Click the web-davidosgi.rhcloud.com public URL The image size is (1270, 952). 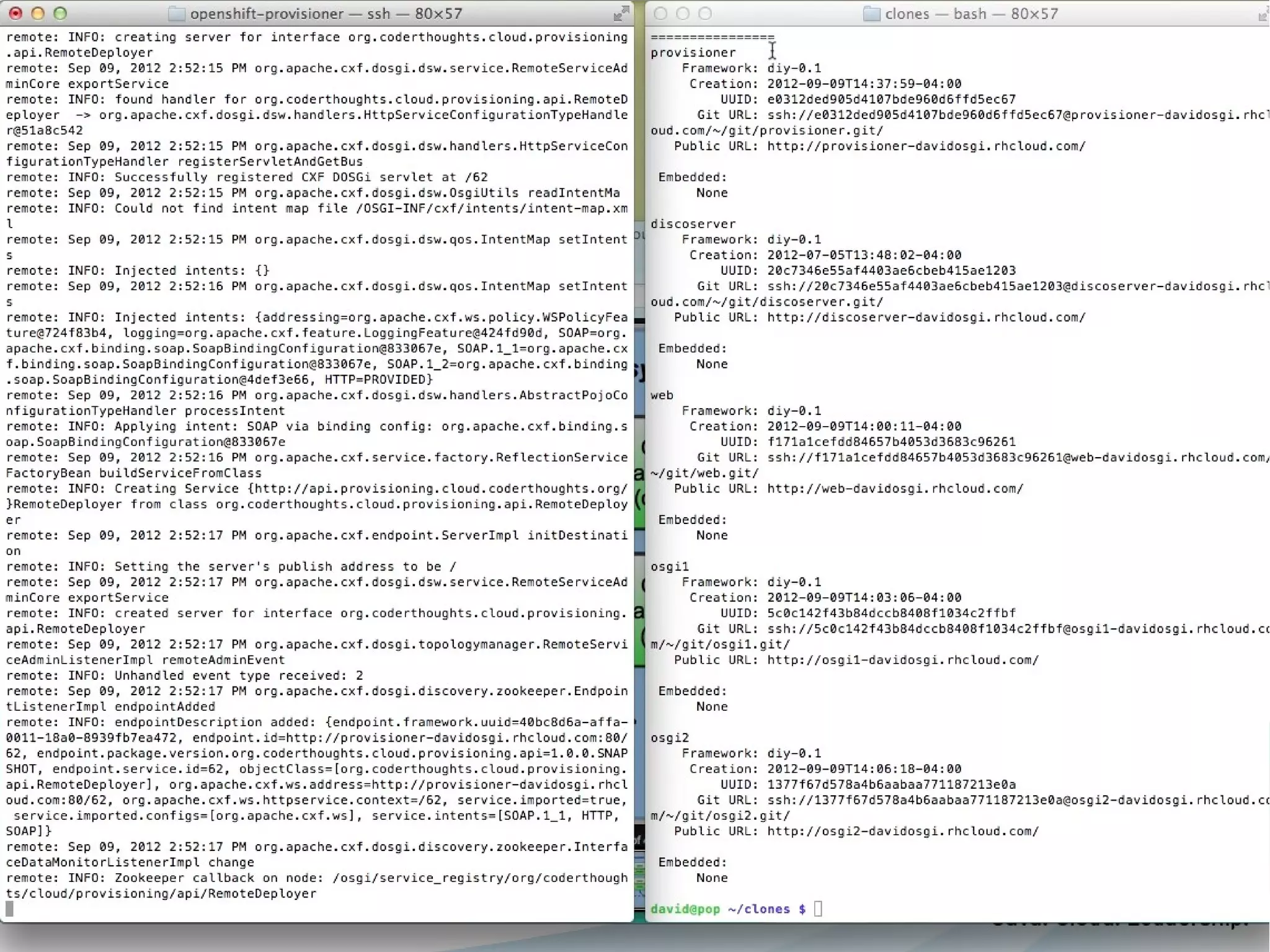click(x=895, y=489)
